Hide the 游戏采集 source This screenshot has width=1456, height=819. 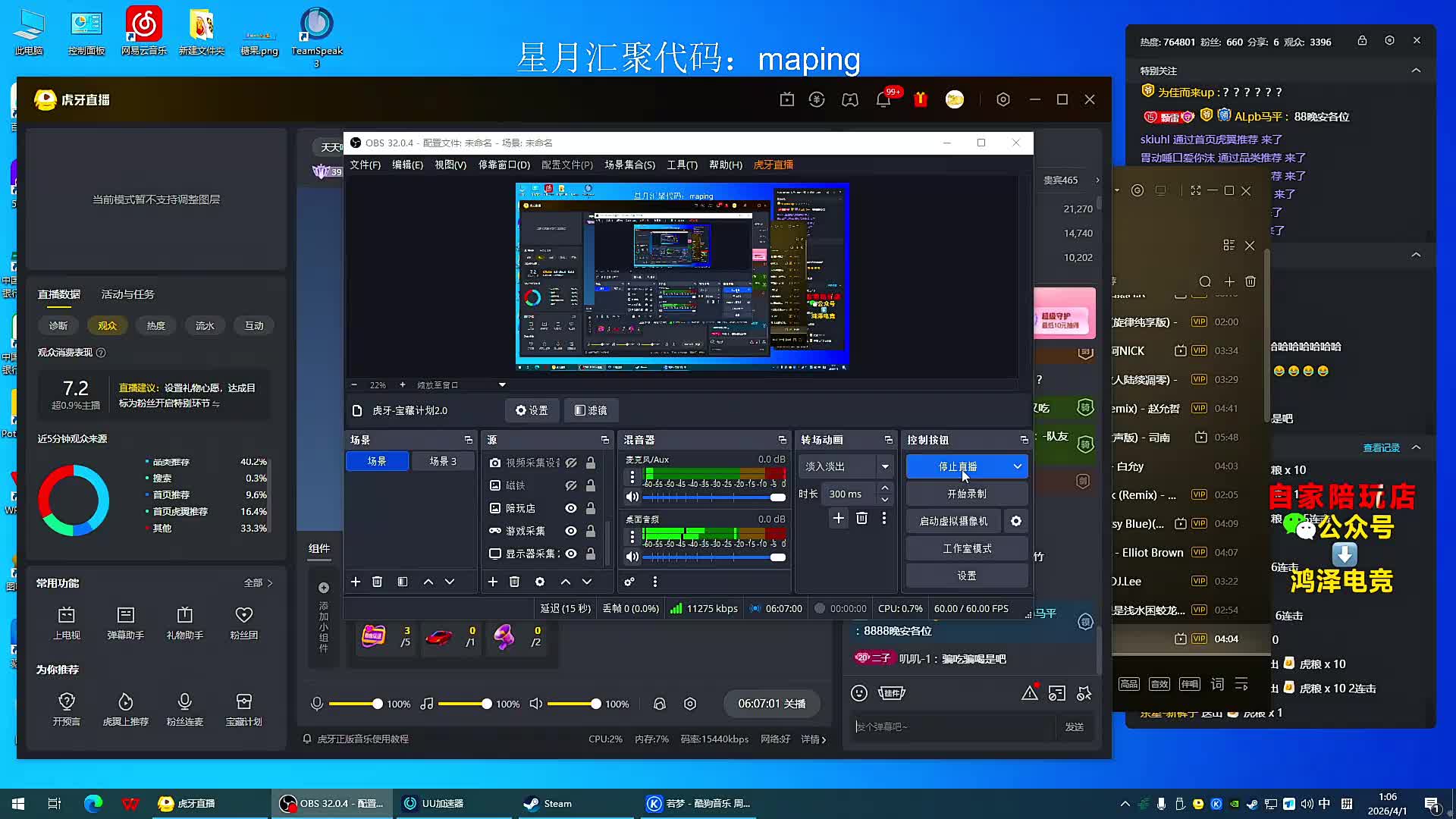coord(571,531)
